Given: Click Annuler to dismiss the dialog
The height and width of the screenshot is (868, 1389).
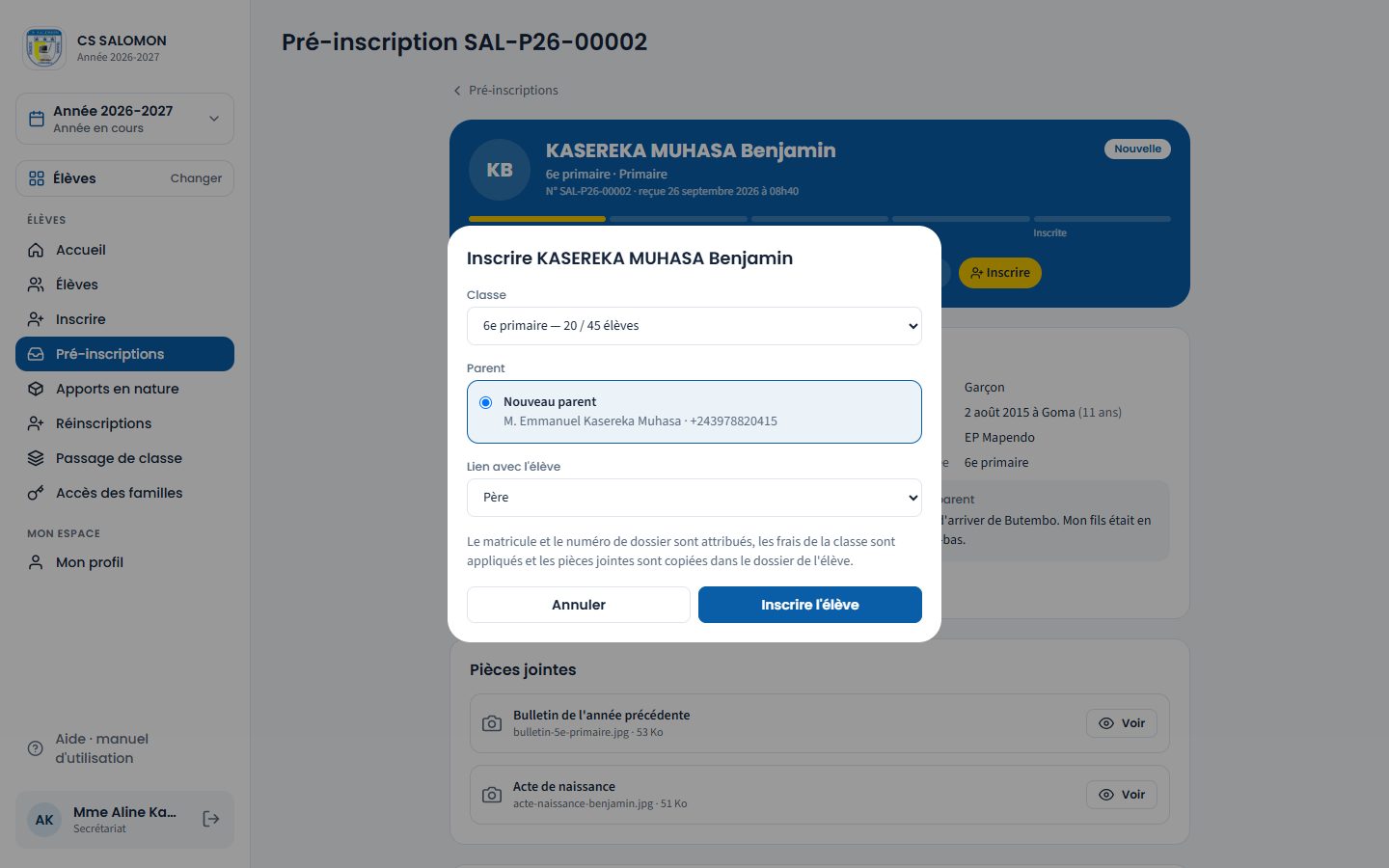Looking at the screenshot, I should click(579, 605).
